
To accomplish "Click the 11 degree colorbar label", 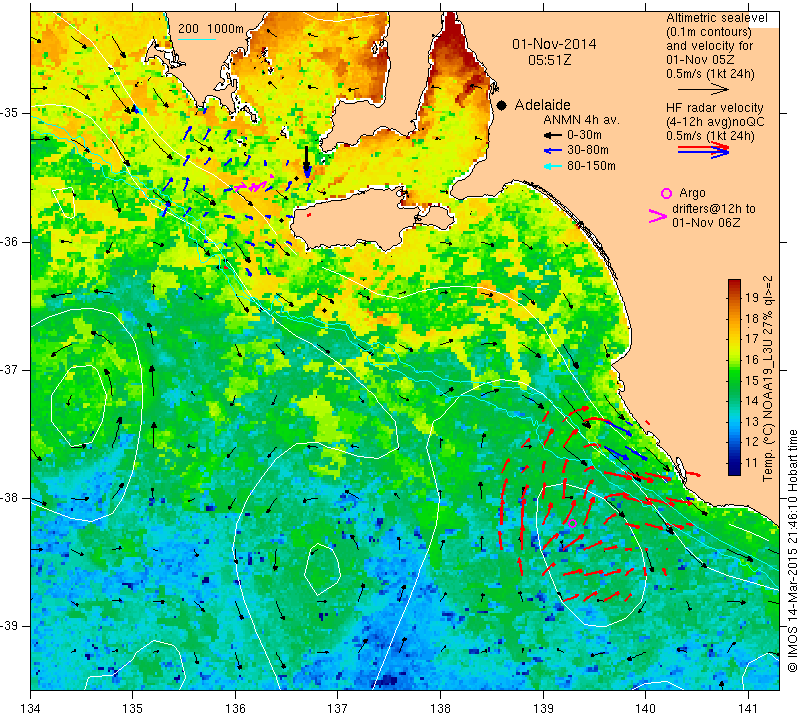I will (x=752, y=463).
